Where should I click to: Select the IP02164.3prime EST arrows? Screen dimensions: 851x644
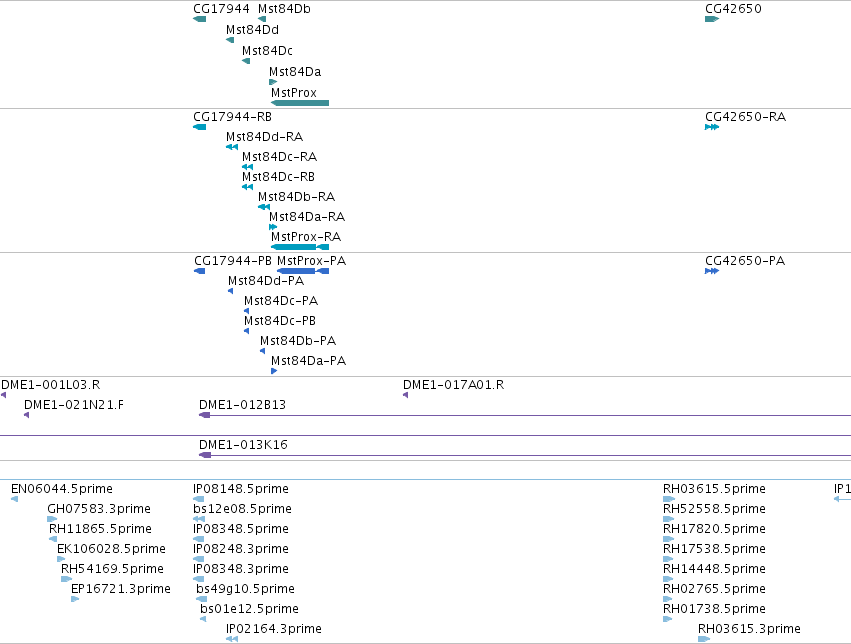point(232,640)
